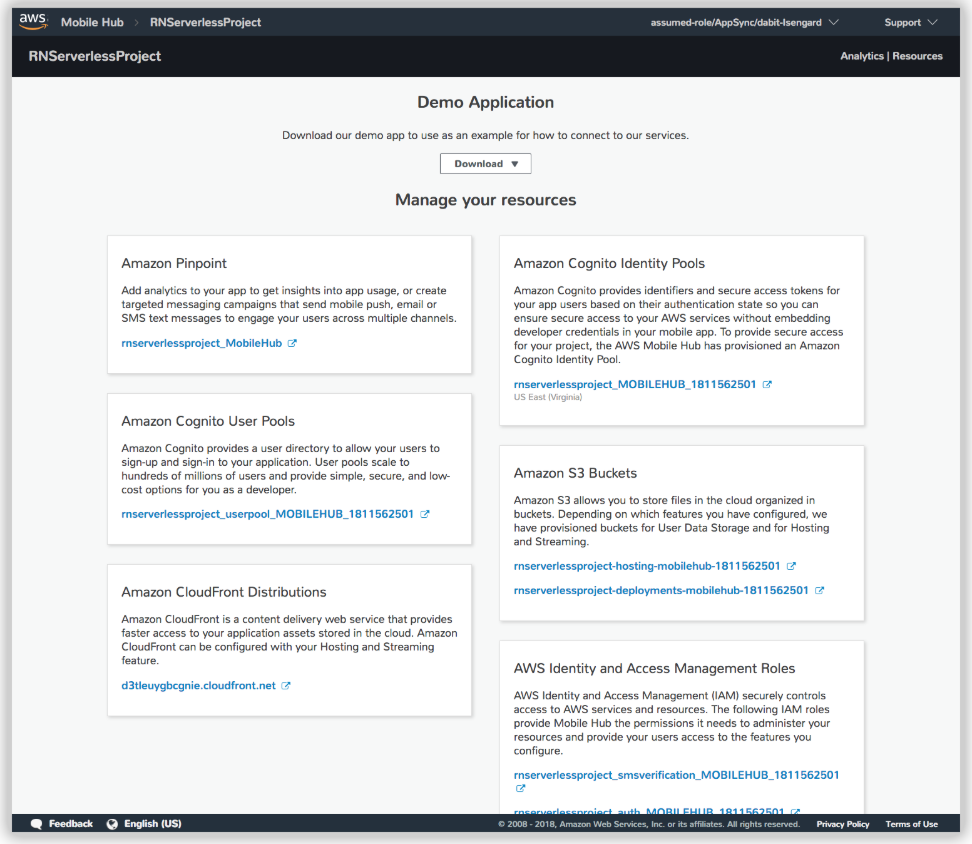The height and width of the screenshot is (844, 972).
Task: Open RNServerlessProject breadcrumb item
Action: (205, 22)
